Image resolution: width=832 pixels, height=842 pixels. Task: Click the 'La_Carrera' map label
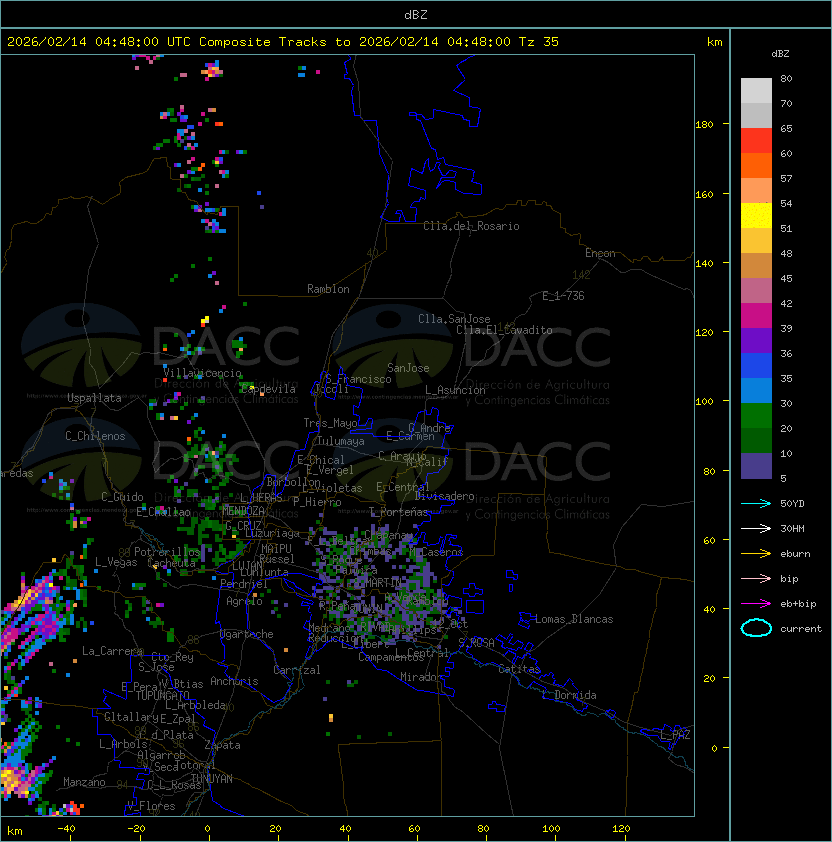[112, 651]
